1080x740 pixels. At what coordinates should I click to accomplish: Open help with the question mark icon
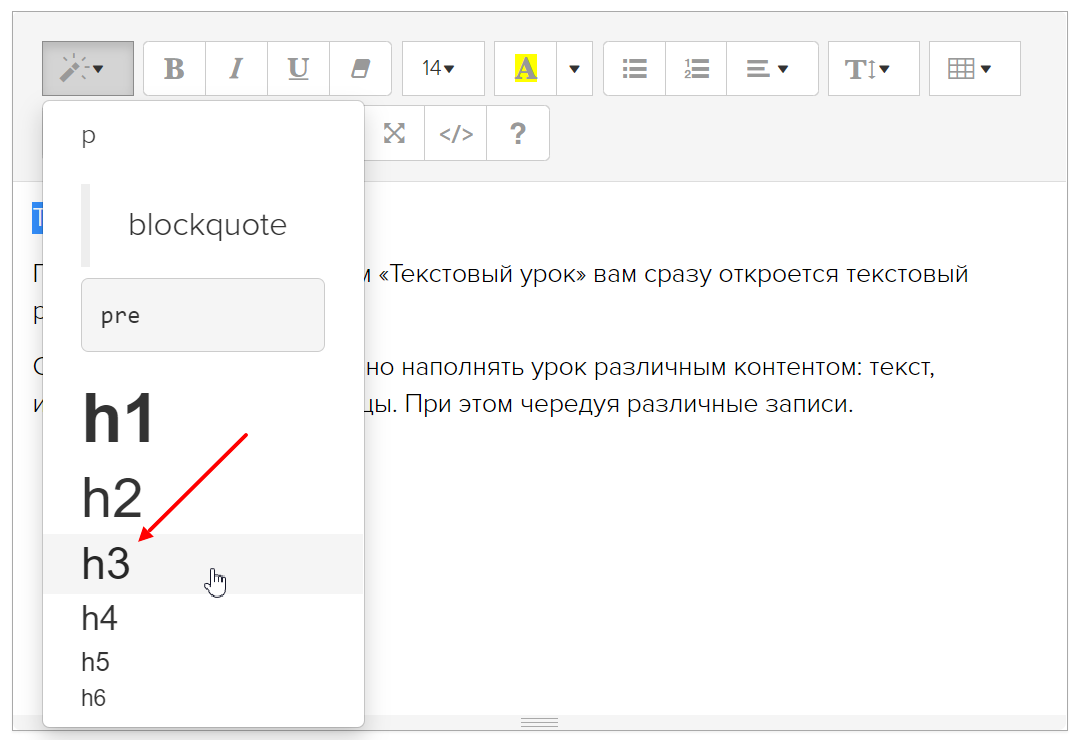pos(518,133)
